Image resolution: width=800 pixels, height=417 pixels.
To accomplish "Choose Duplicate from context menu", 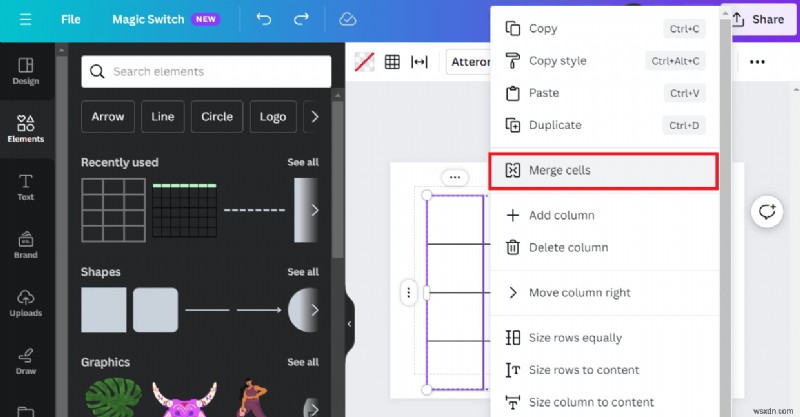I will 605,125.
